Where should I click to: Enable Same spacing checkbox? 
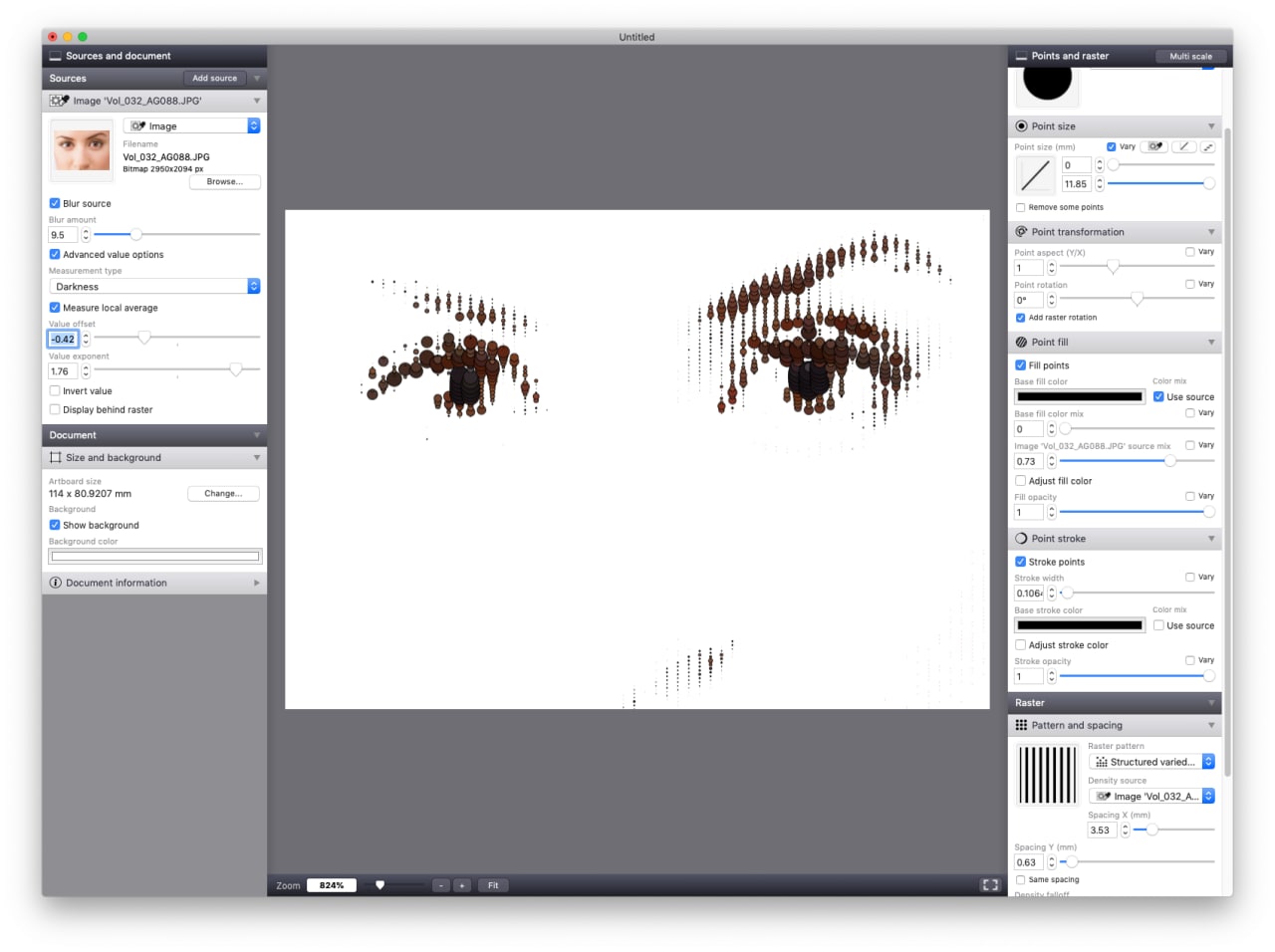click(x=1020, y=879)
